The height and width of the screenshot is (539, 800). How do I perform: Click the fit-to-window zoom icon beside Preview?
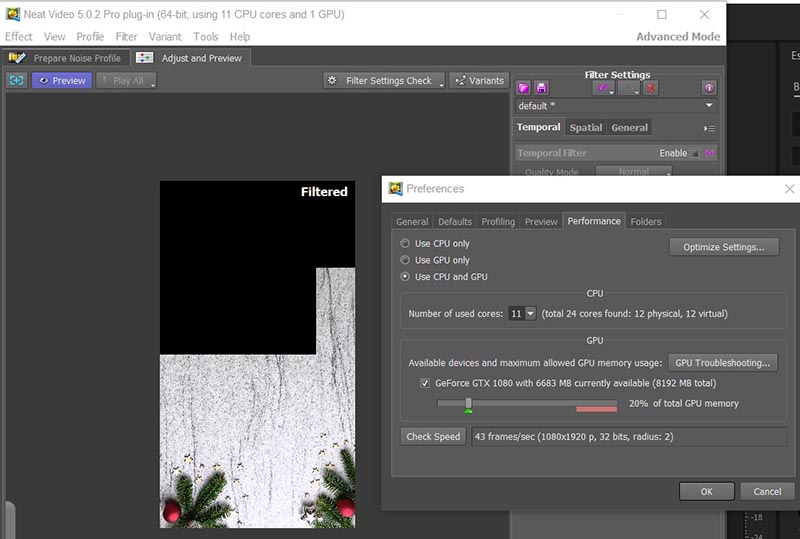pos(16,80)
